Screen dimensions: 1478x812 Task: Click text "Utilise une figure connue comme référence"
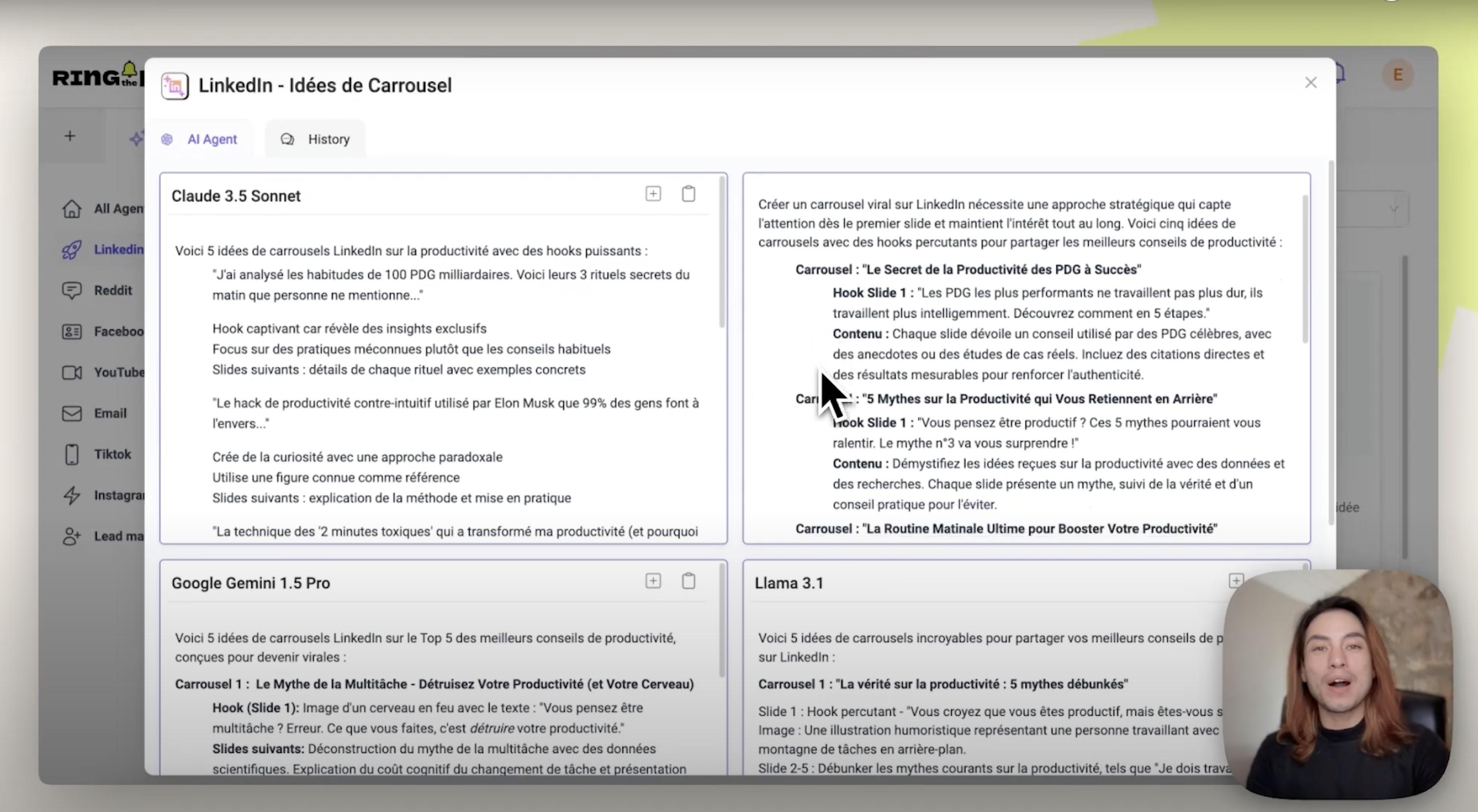pyautogui.click(x=336, y=478)
